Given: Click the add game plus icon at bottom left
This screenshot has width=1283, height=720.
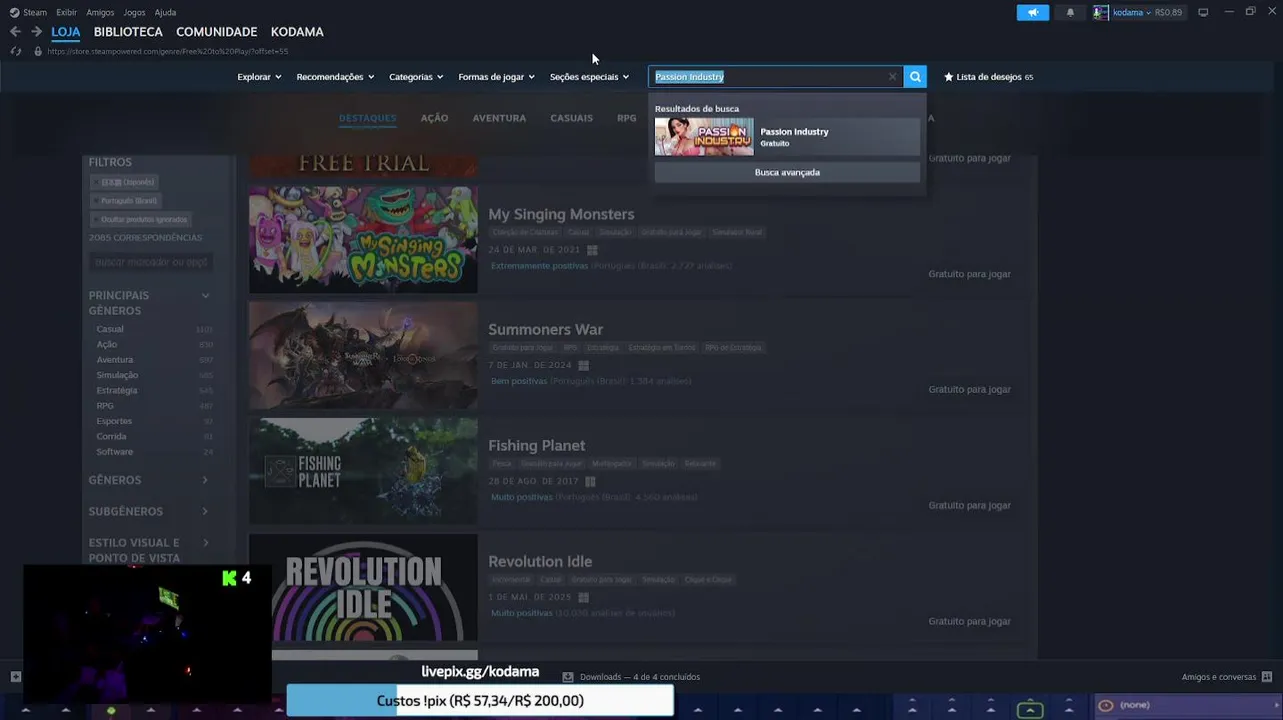Looking at the screenshot, I should (x=14, y=677).
